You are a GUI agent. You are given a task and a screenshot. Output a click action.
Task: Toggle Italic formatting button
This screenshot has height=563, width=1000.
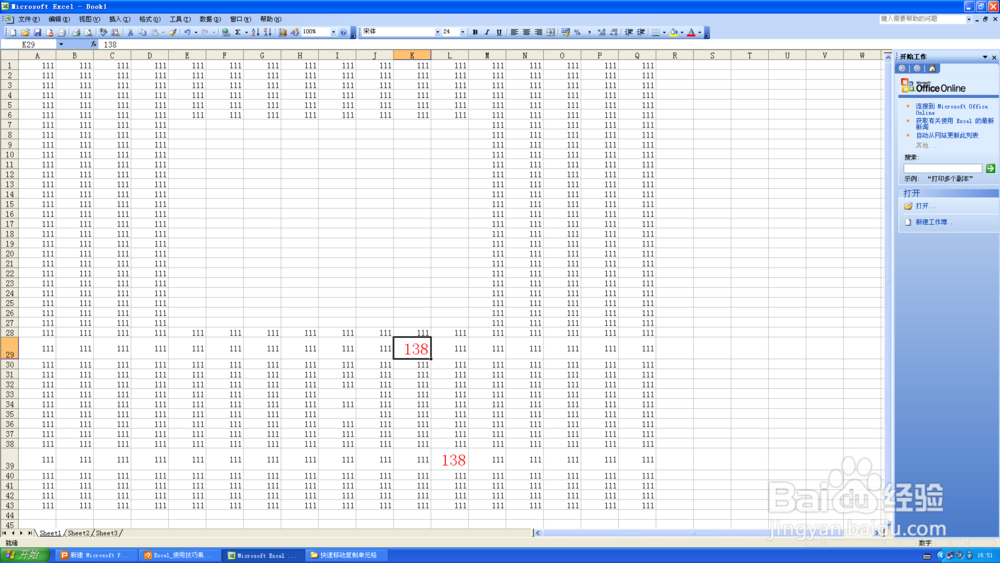tap(487, 32)
